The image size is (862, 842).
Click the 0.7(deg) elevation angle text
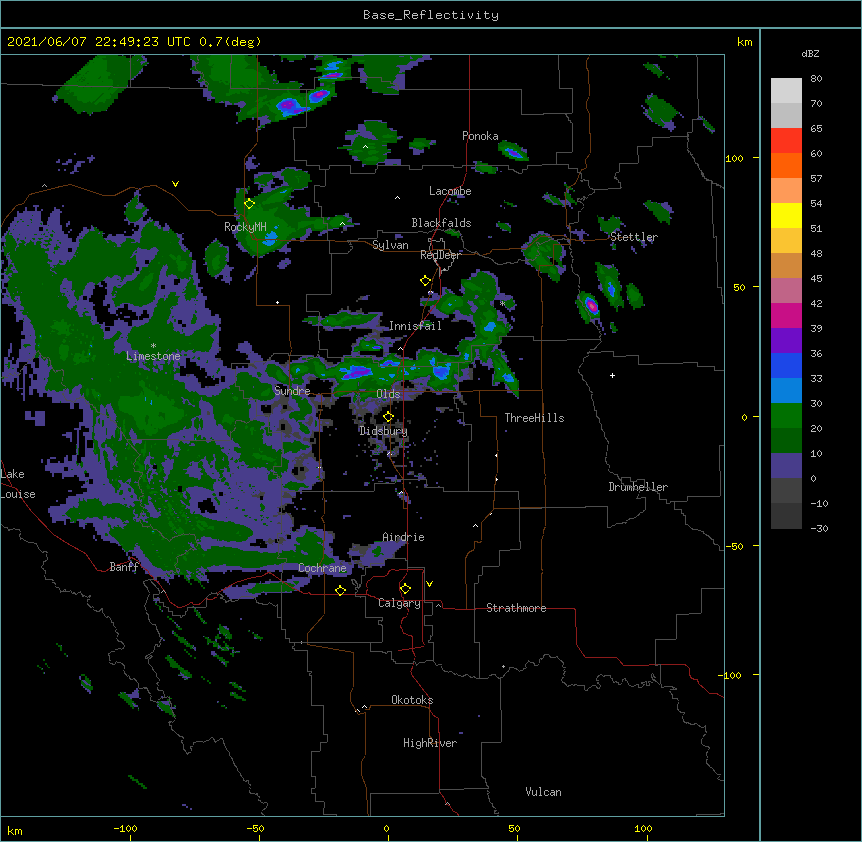coord(230,42)
